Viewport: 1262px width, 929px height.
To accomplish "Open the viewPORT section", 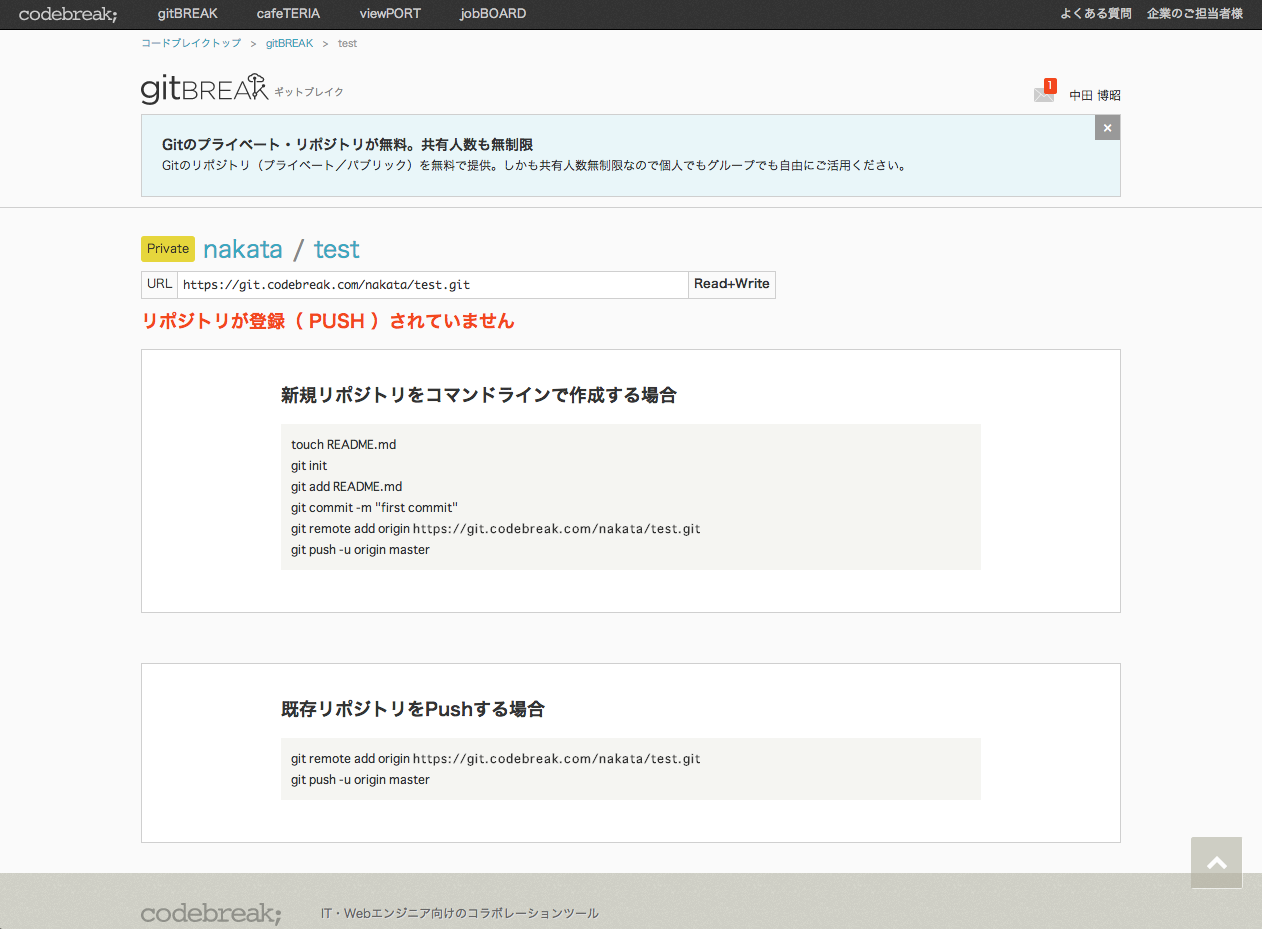I will (x=389, y=14).
